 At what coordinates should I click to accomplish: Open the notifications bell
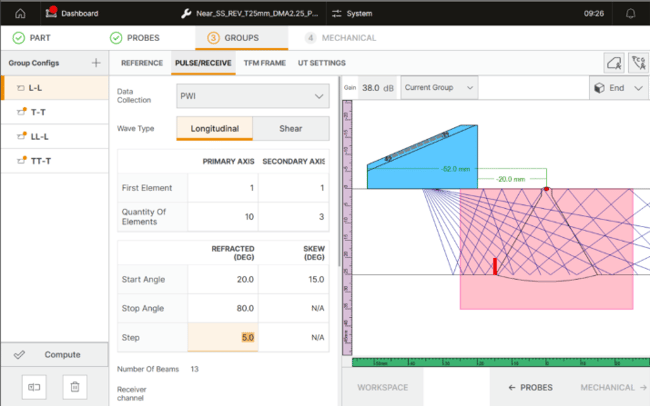tap(630, 14)
